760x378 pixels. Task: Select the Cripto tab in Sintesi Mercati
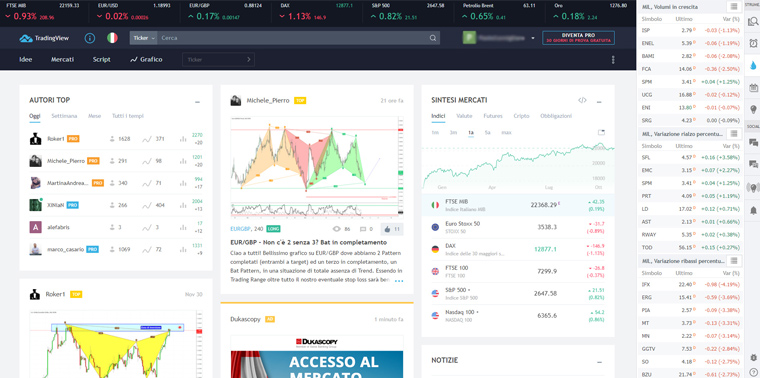click(x=522, y=116)
